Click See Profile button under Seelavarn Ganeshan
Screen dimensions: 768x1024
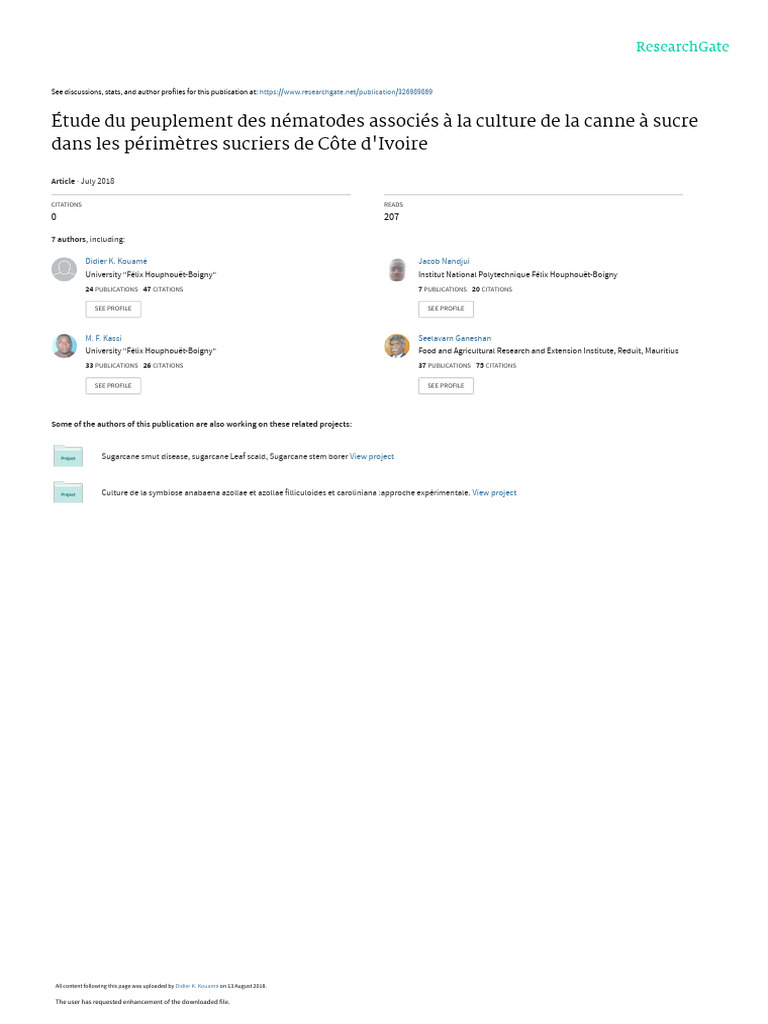pyautogui.click(x=446, y=386)
